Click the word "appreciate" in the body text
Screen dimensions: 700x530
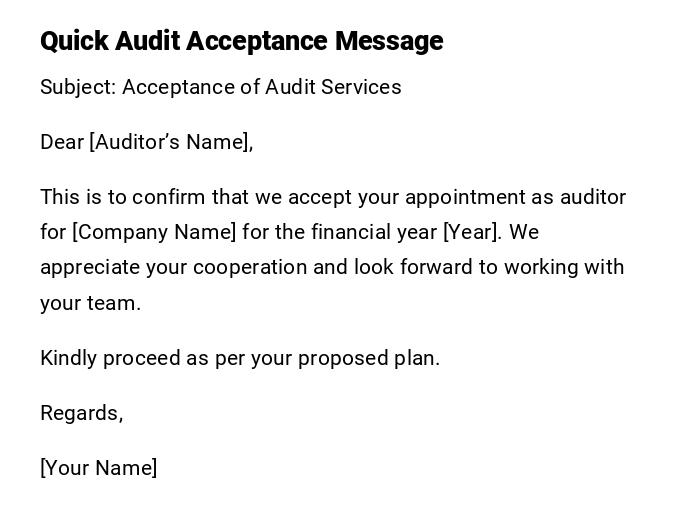(90, 267)
